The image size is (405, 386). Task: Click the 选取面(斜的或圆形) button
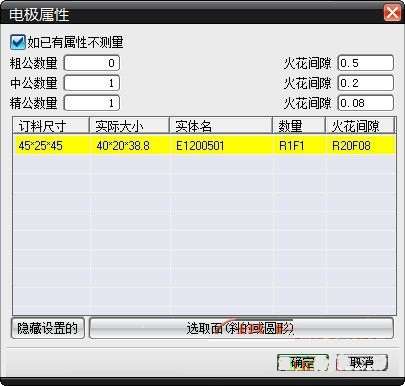pyautogui.click(x=241, y=328)
